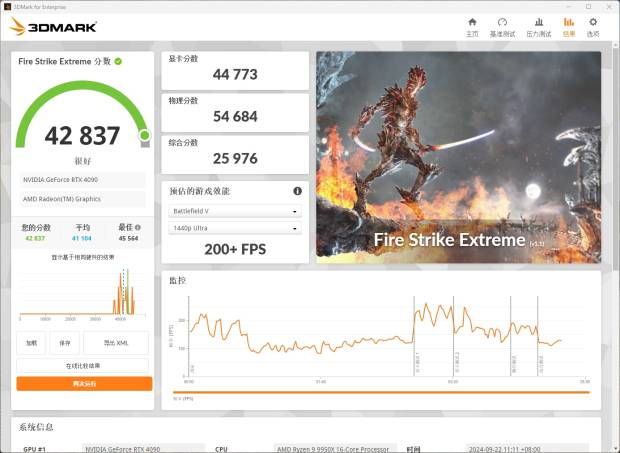This screenshot has width=620, height=453.
Task: Click the 导出 XML export button
Action: 116,343
